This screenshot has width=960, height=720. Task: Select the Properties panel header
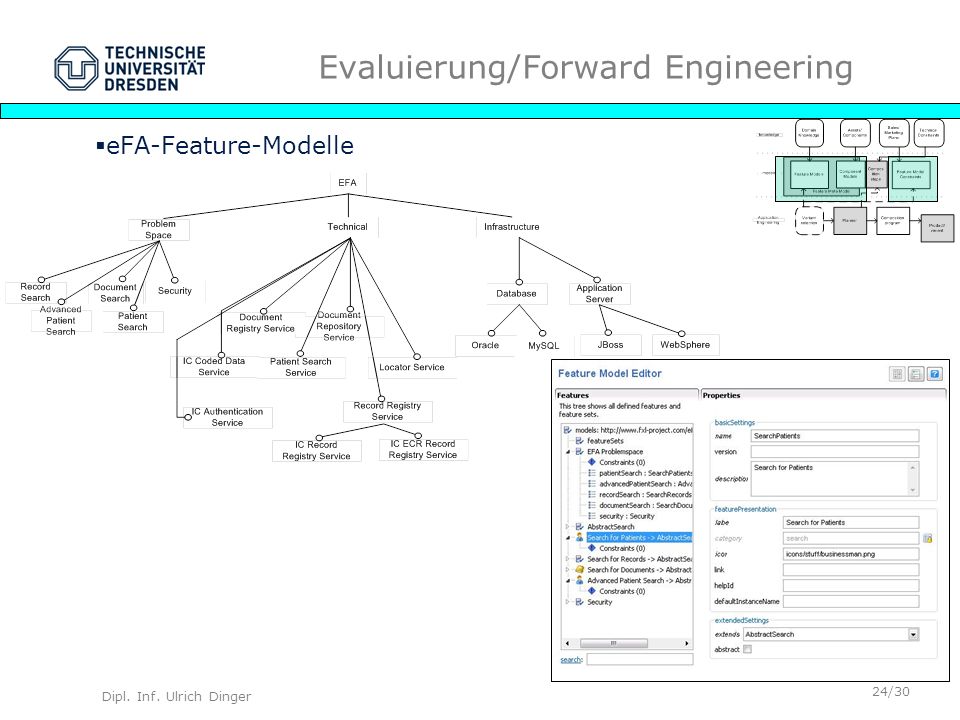point(823,395)
